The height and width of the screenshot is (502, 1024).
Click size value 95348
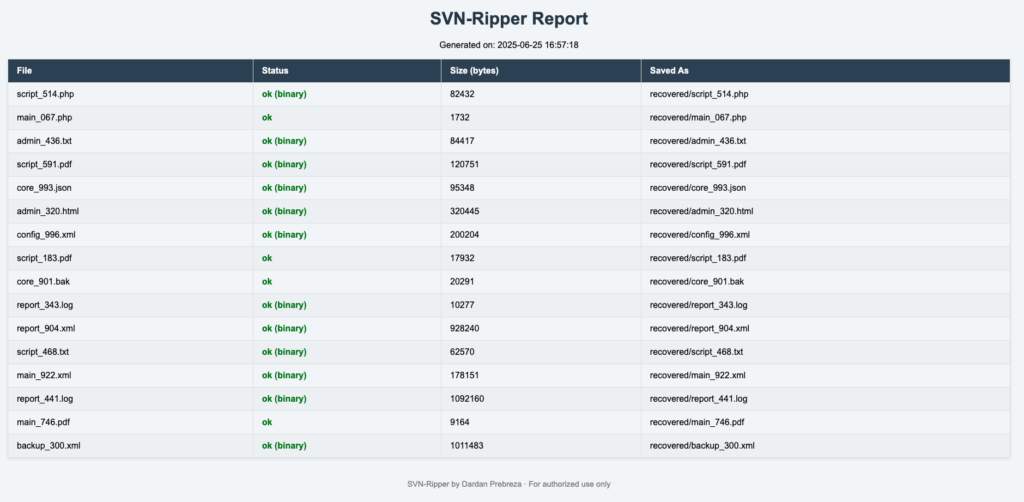[x=462, y=188]
